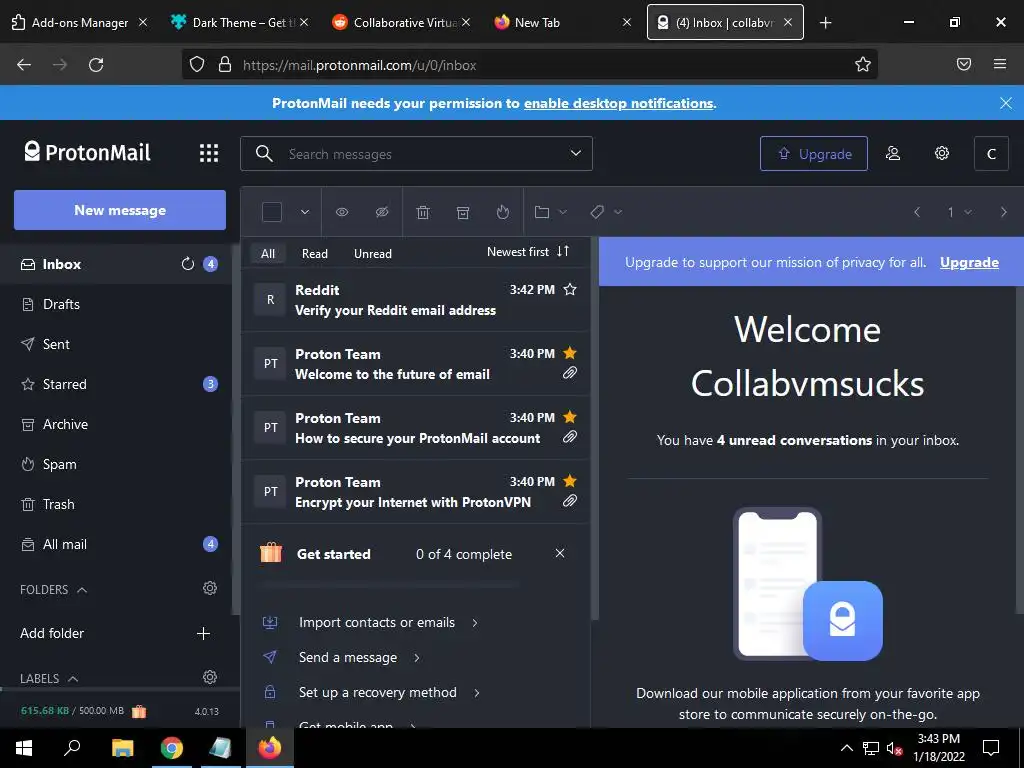Open the Label as dropdown
Screen dimensions: 1024x768
606,212
